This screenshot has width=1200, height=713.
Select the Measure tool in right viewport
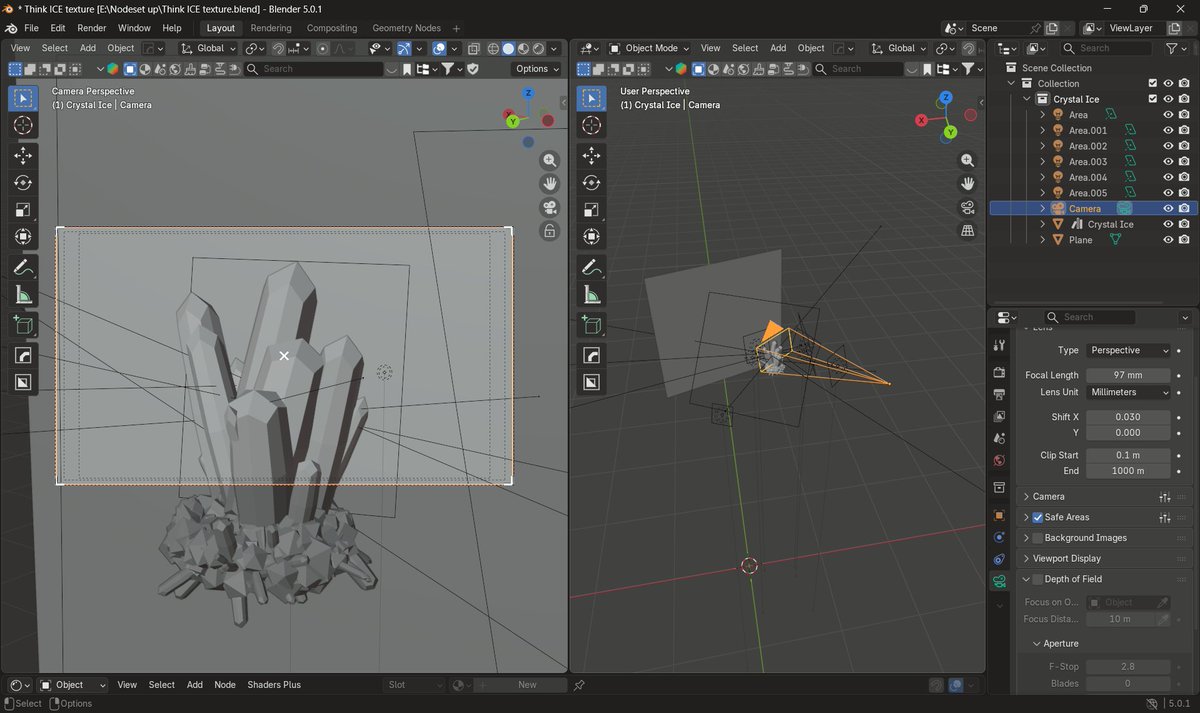click(592, 294)
